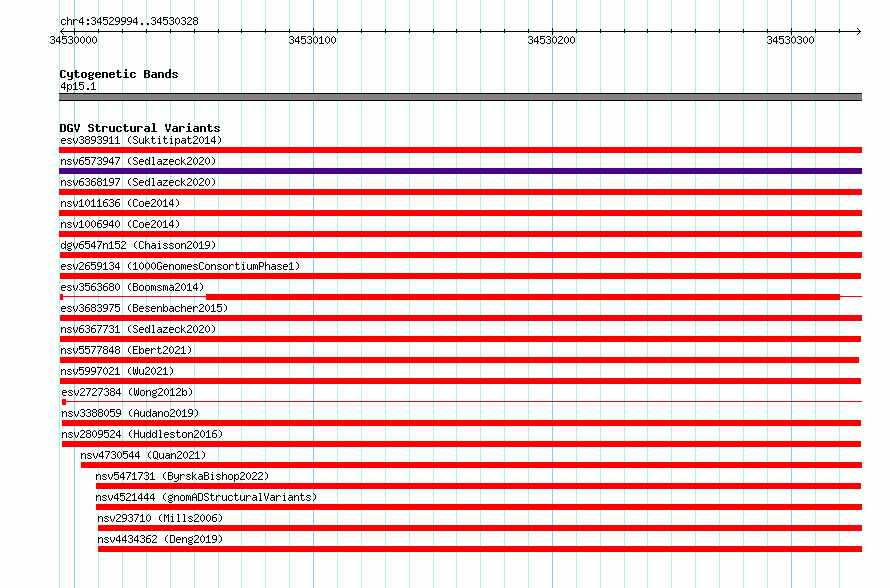This screenshot has height=588, width=890.
Task: Click the esv3563680 (Boomsma2014) label
Action: coord(132,287)
